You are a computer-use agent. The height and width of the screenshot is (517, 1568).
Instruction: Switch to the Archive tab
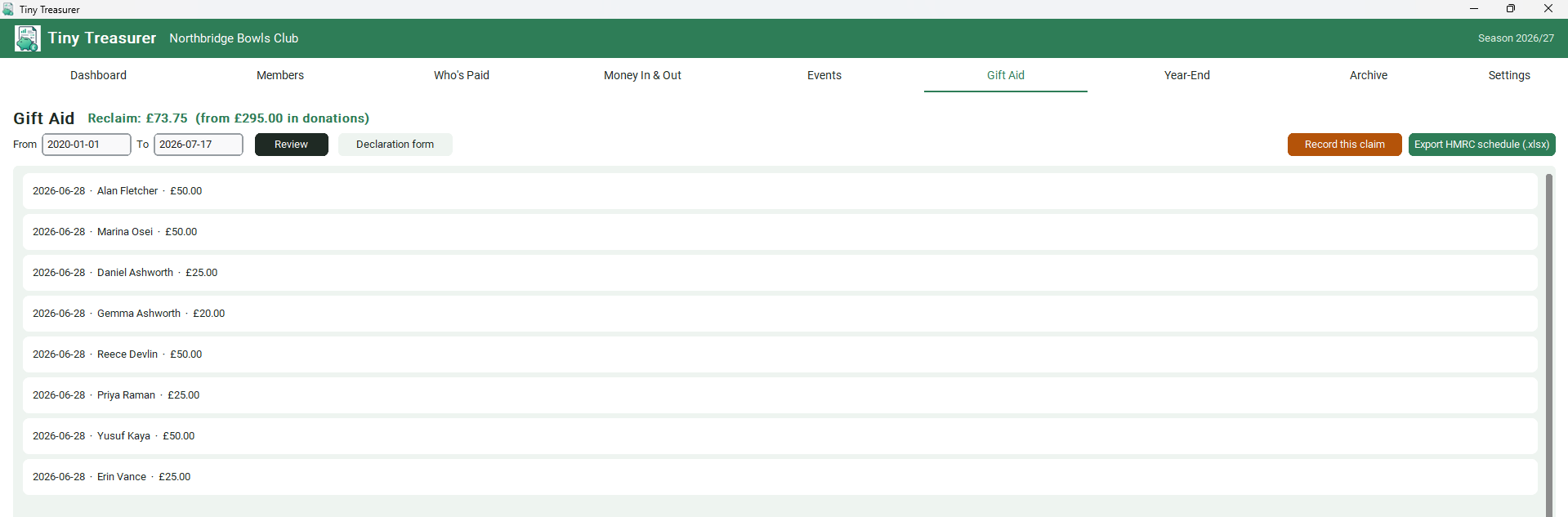point(1369,75)
